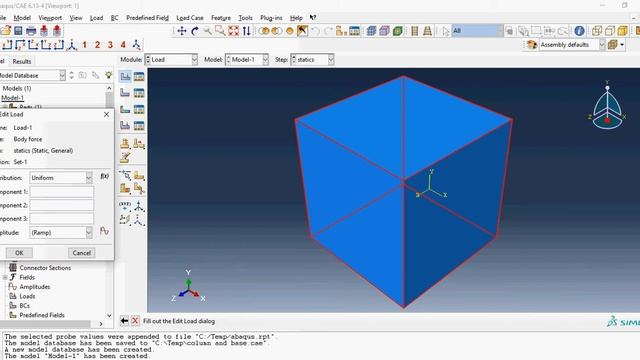
Task: Toggle perspective view icon on
Action: [x=427, y=31]
